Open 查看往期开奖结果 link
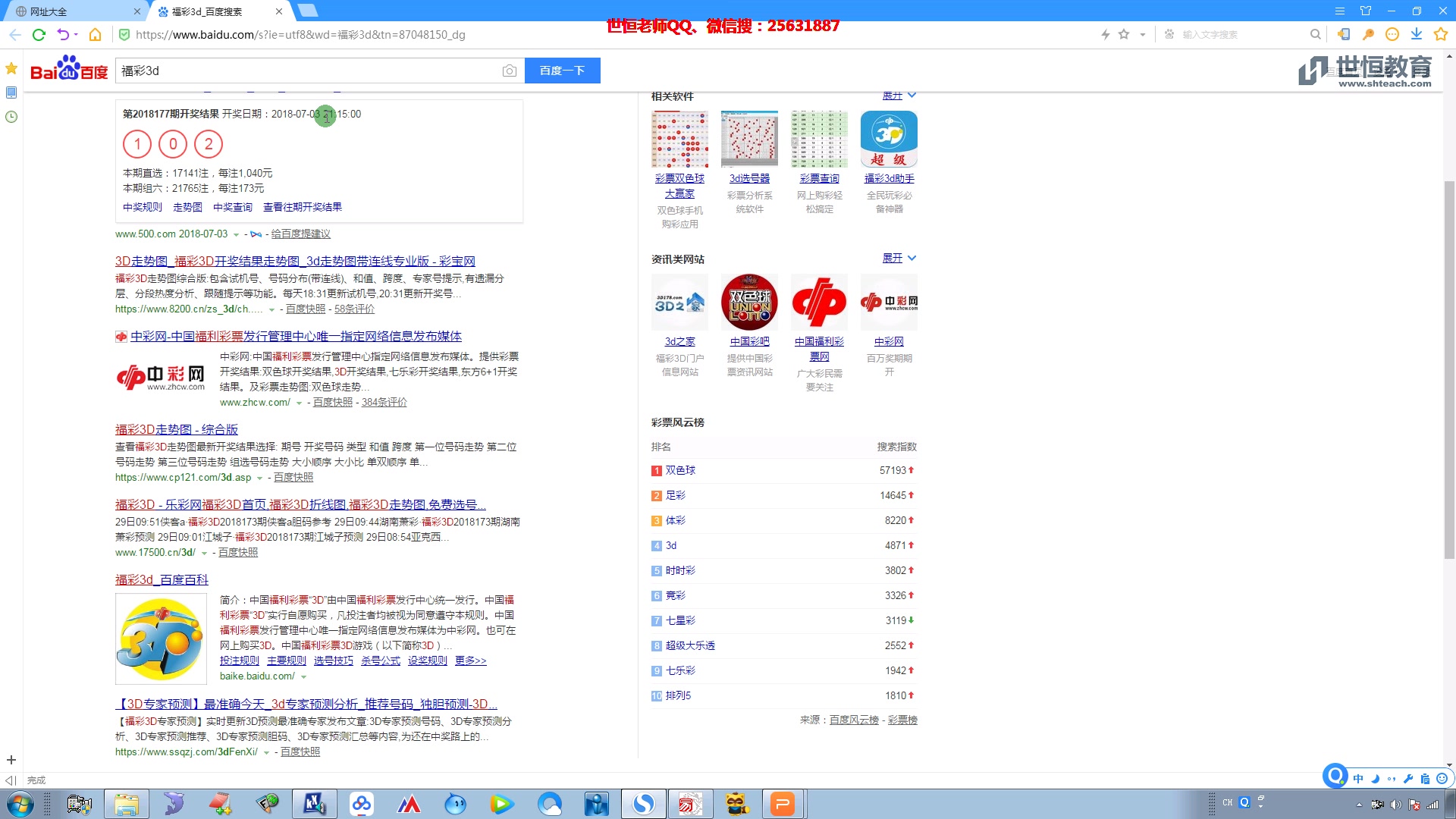The width and height of the screenshot is (1456, 819). point(303,207)
